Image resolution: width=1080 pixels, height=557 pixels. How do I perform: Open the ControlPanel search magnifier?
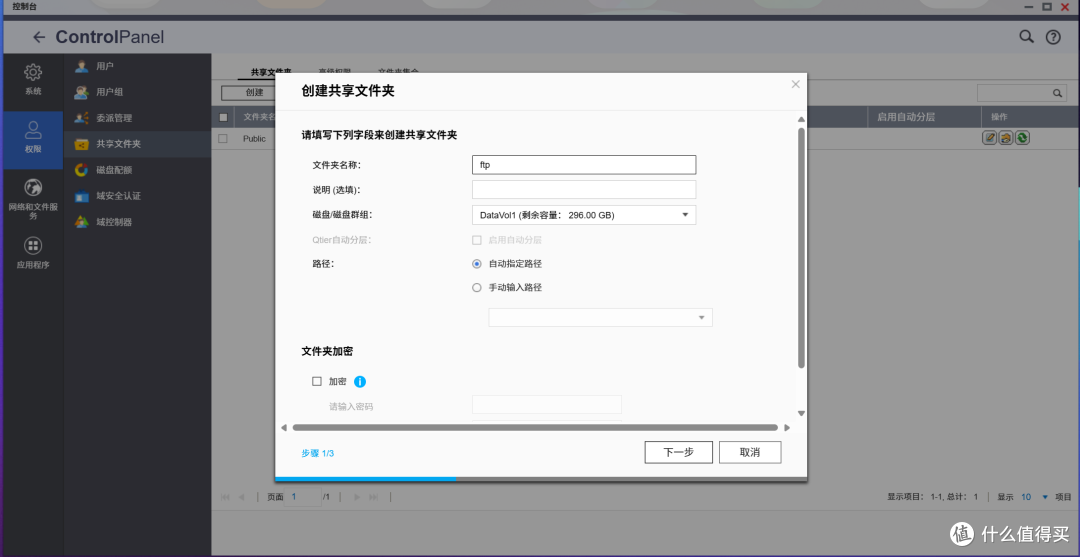[1026, 36]
